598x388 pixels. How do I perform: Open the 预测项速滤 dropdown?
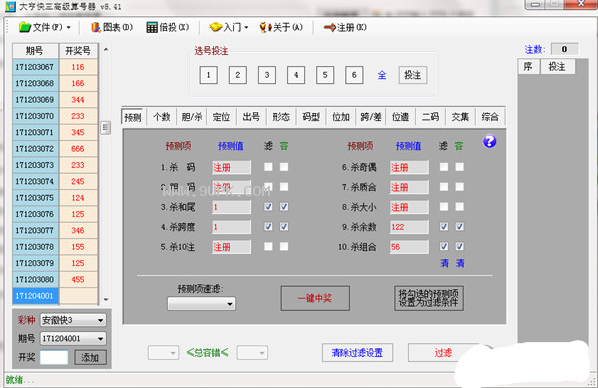pos(201,304)
